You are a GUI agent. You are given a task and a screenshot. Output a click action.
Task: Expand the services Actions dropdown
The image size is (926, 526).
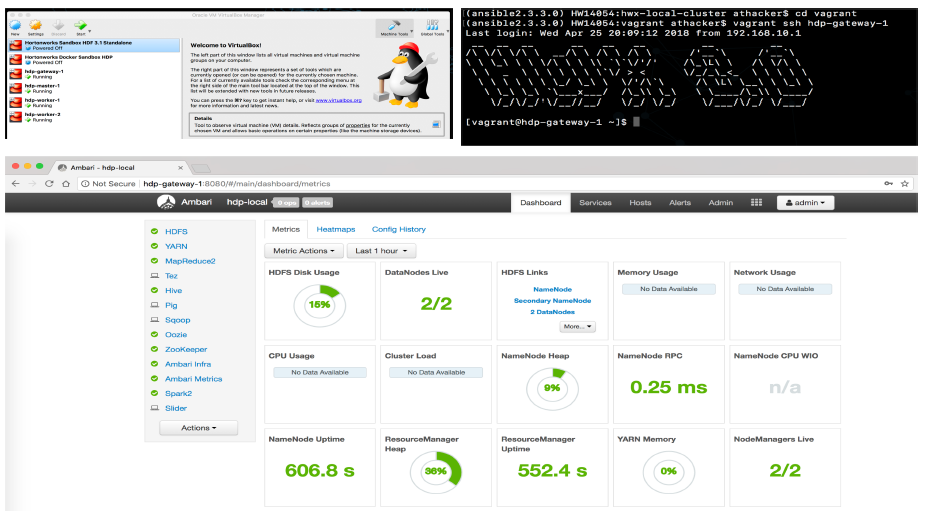coord(198,428)
